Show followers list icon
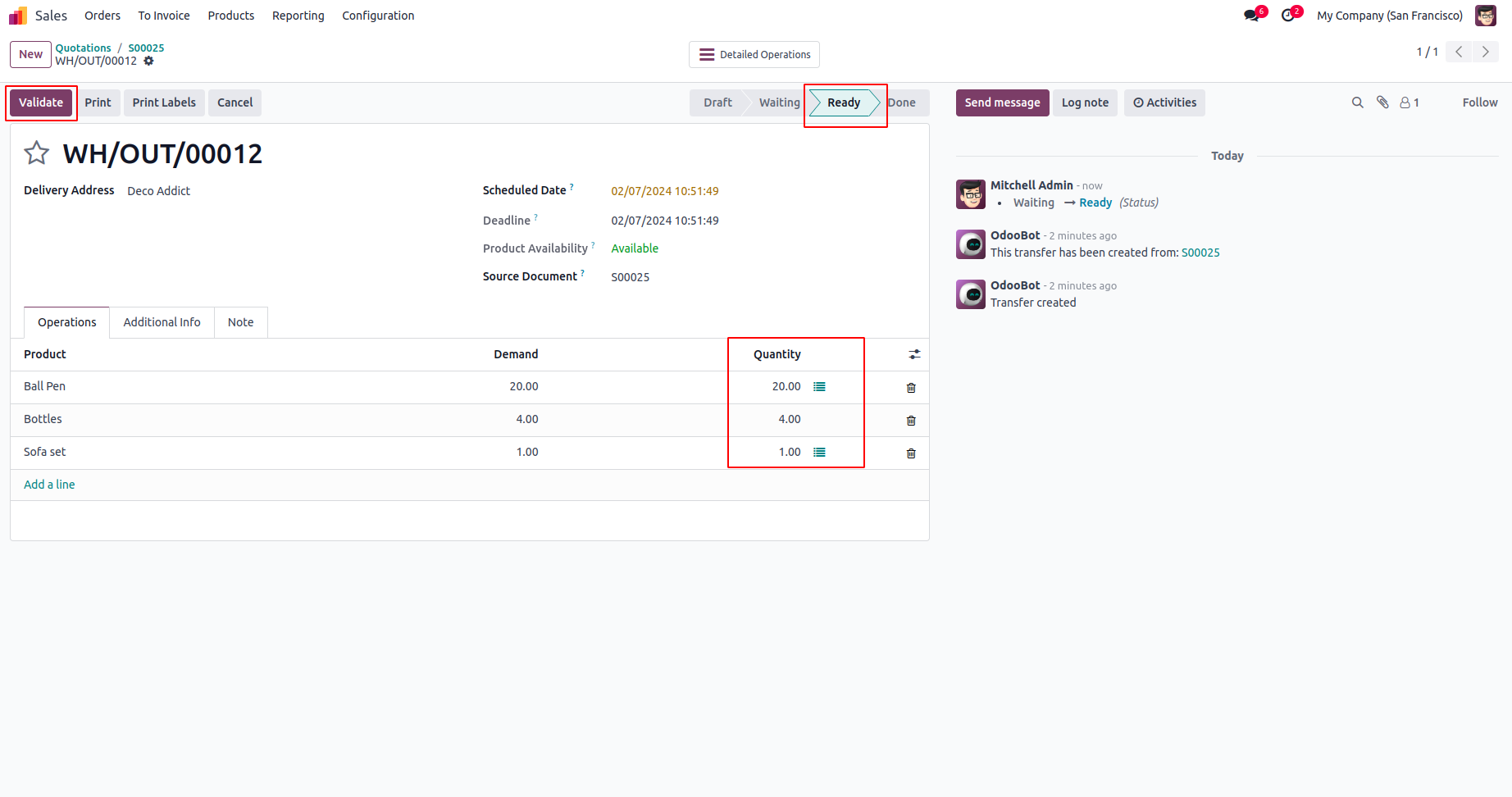Screen dimensions: 1512x797 1410,102
